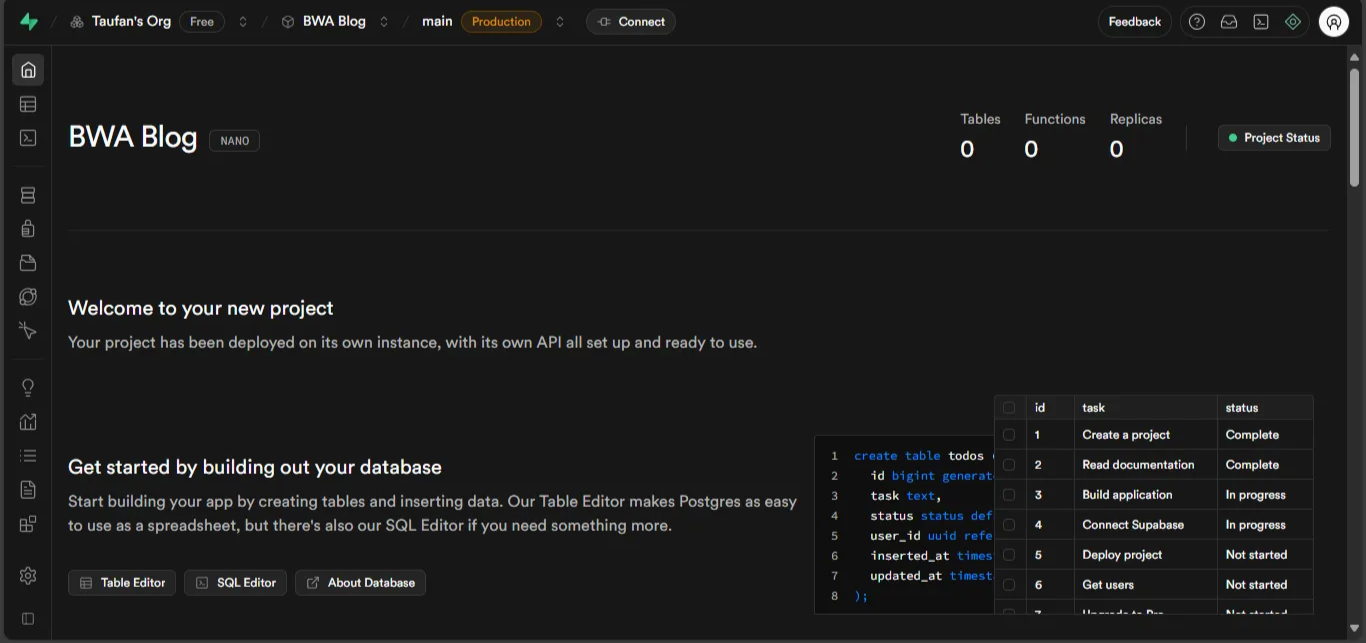Viewport: 1366px width, 643px height.
Task: Click the help question mark icon
Action: pos(1197,22)
